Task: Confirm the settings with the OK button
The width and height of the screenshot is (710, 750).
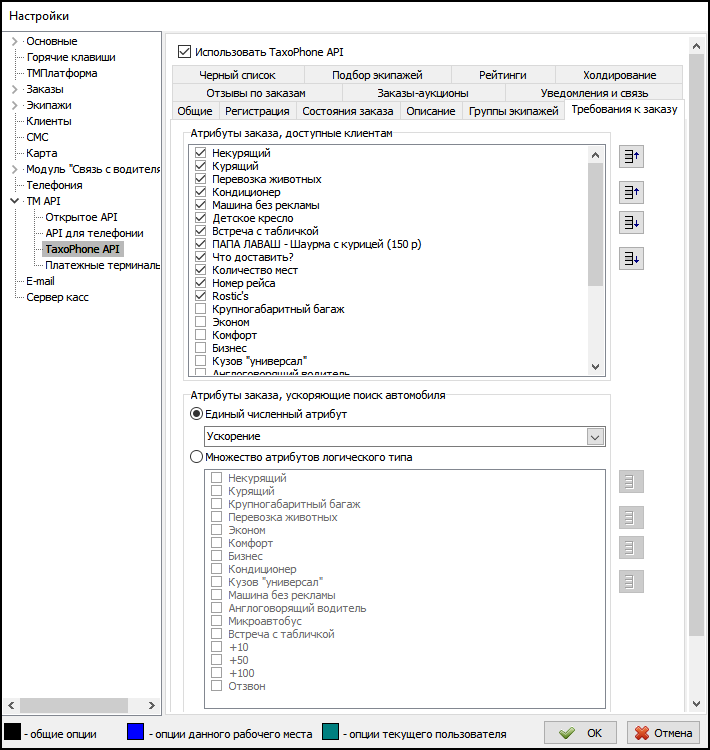Action: click(582, 733)
